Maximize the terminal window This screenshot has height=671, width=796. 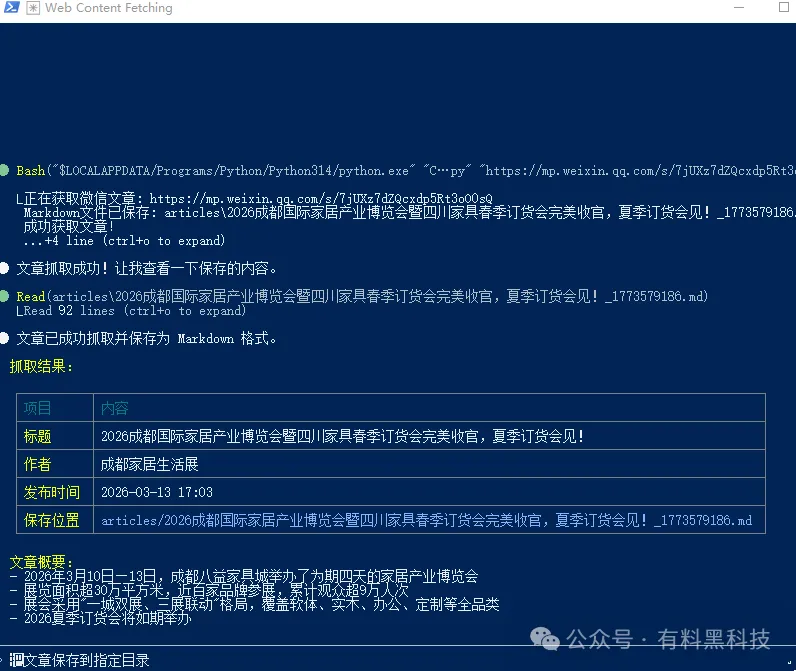tap(784, 8)
